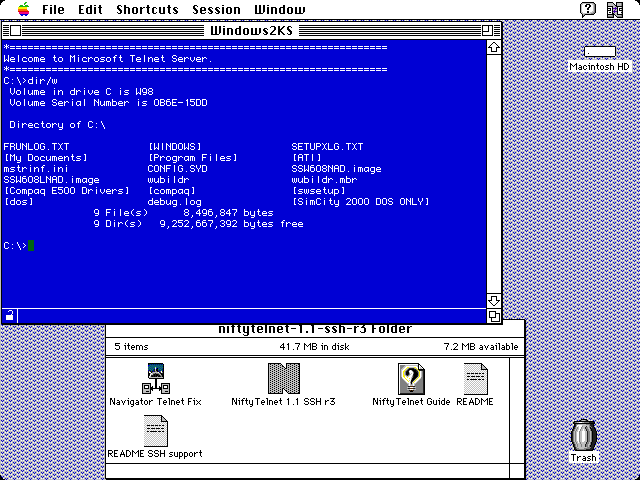640x480 pixels.
Task: Click the Windows2KS window size box
Action: click(x=494, y=316)
